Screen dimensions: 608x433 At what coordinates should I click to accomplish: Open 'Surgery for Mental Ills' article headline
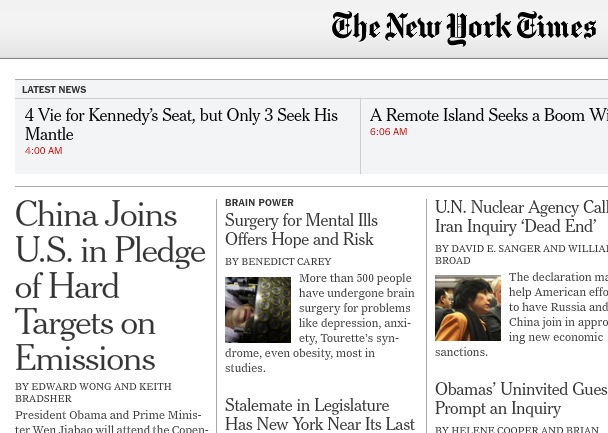pos(301,230)
